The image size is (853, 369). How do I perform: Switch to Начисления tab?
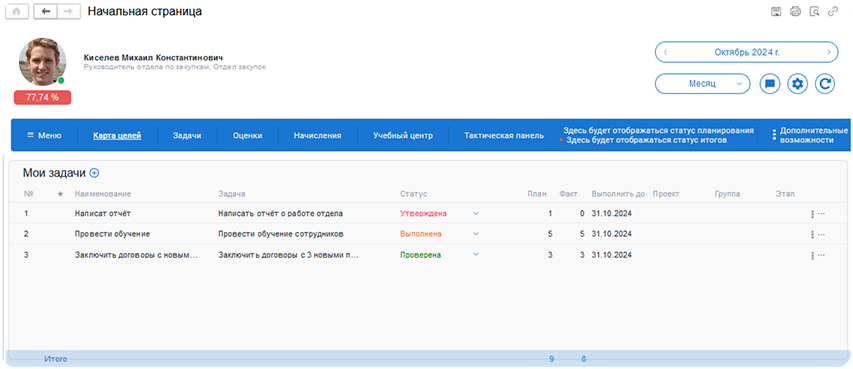[317, 136]
